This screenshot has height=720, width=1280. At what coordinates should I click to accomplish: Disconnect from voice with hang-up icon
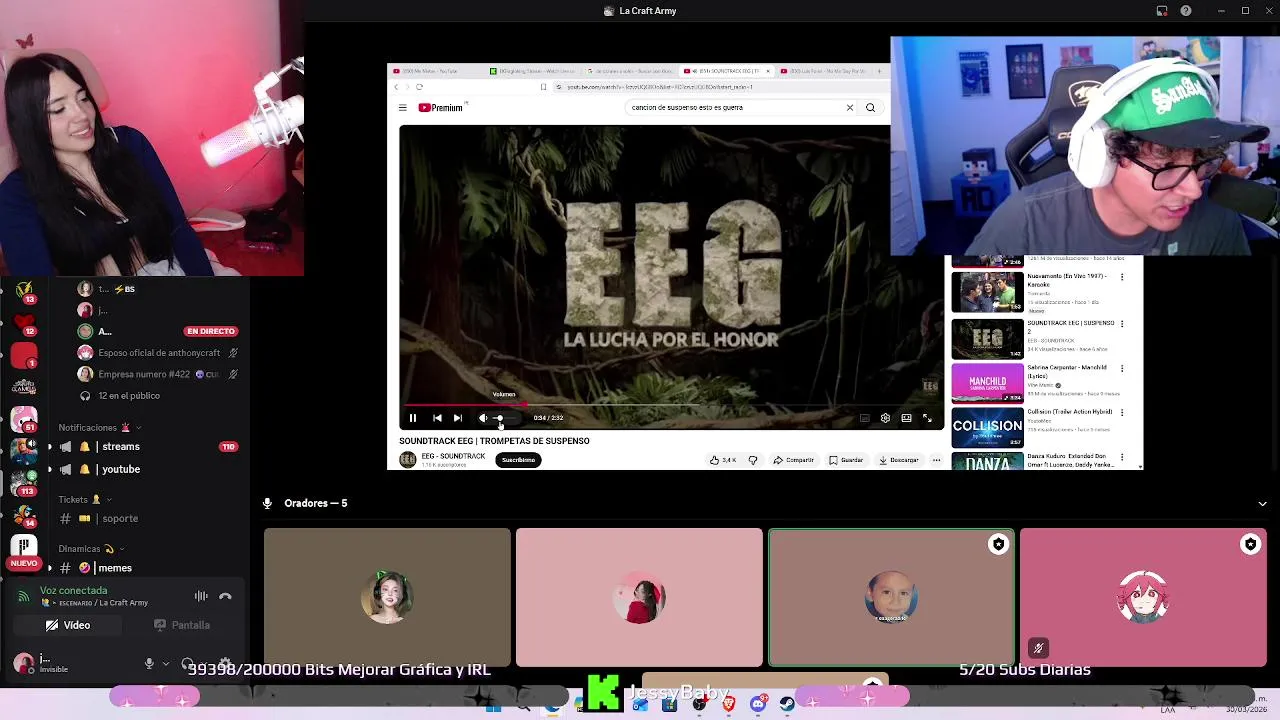(x=225, y=596)
